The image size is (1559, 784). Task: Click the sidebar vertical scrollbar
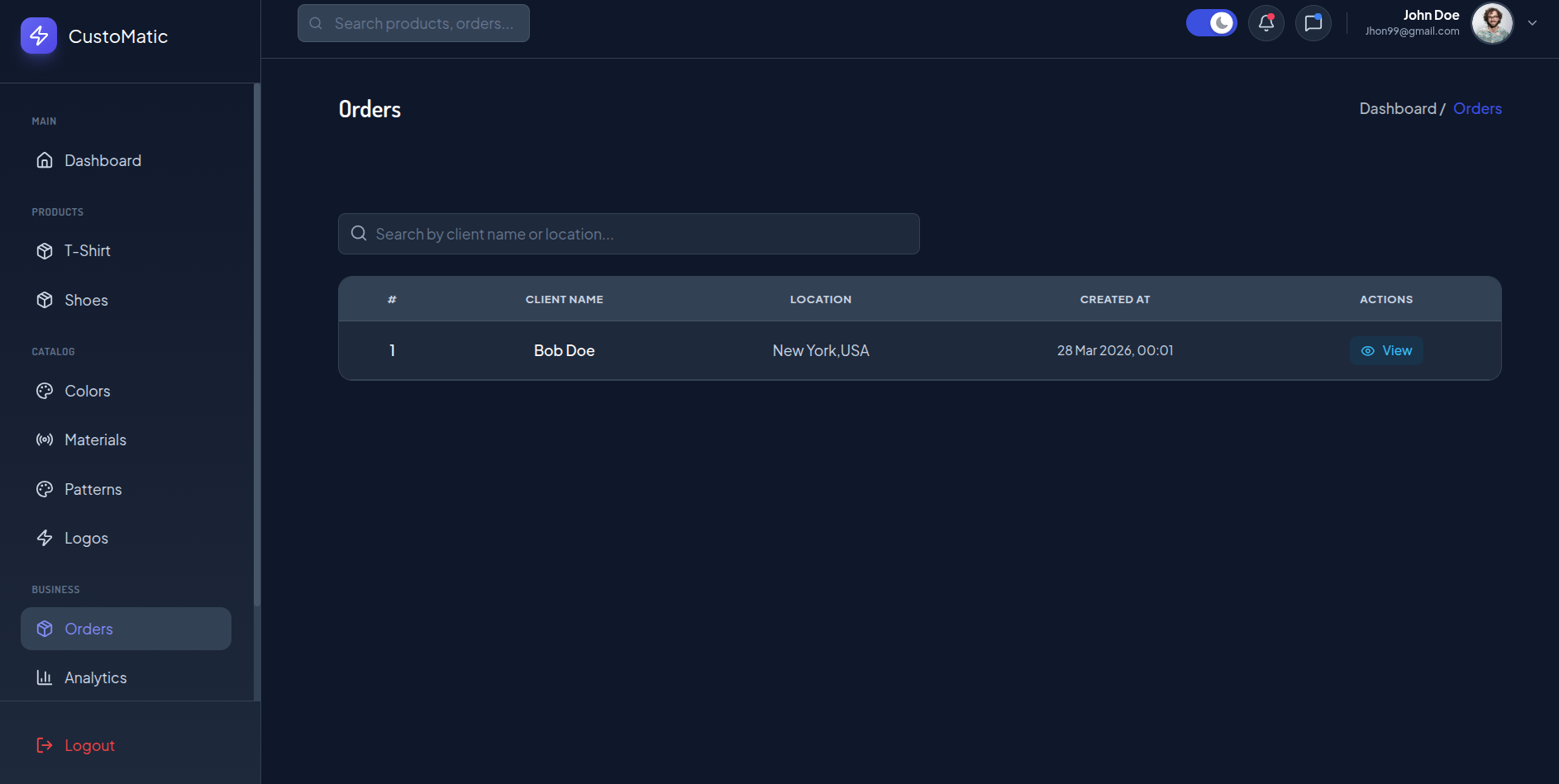pyautogui.click(x=257, y=345)
